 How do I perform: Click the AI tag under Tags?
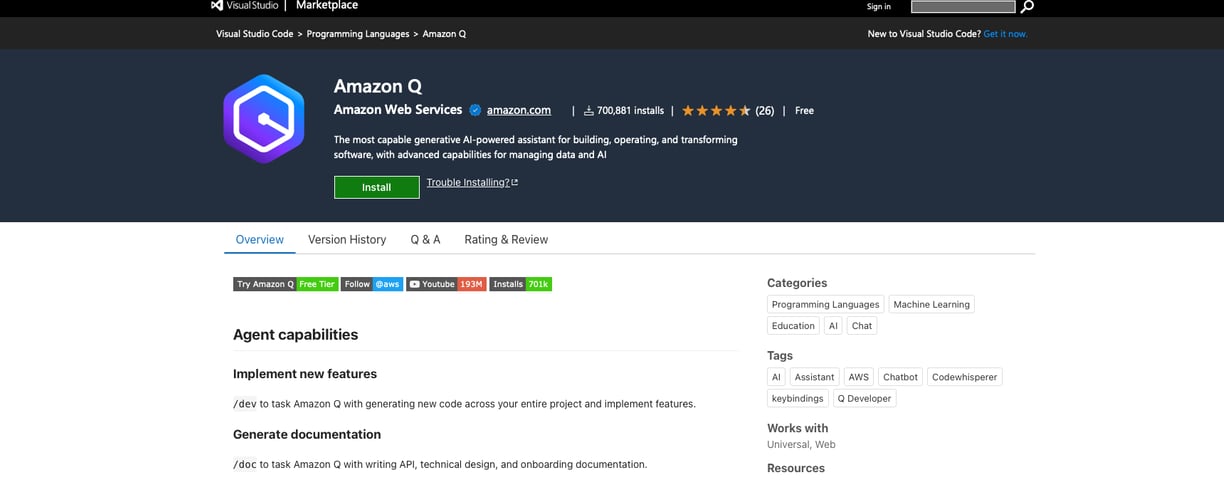tap(776, 377)
